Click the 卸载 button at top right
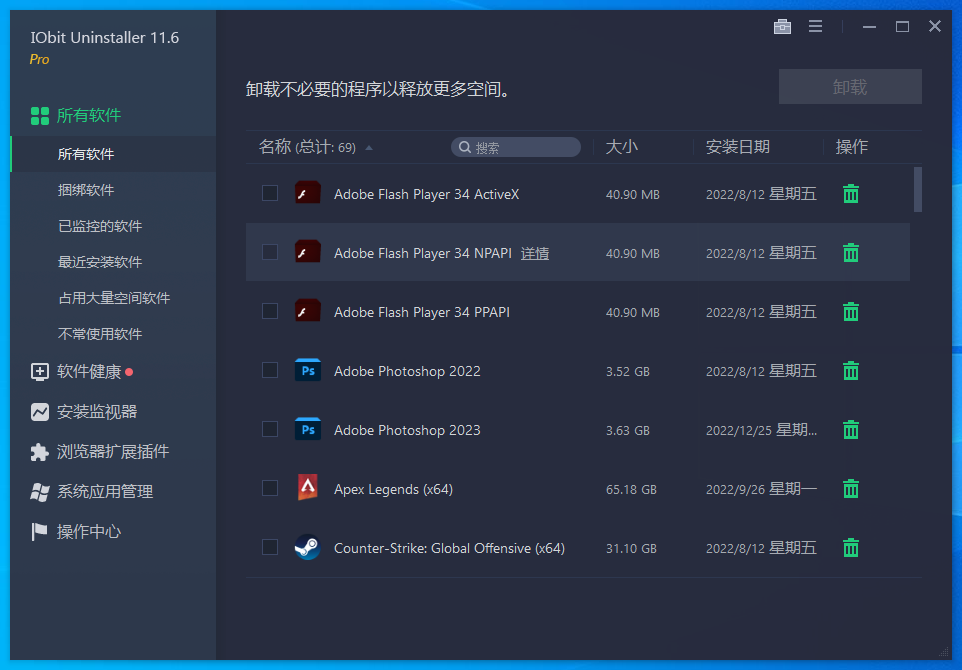The width and height of the screenshot is (962, 670). coord(849,86)
